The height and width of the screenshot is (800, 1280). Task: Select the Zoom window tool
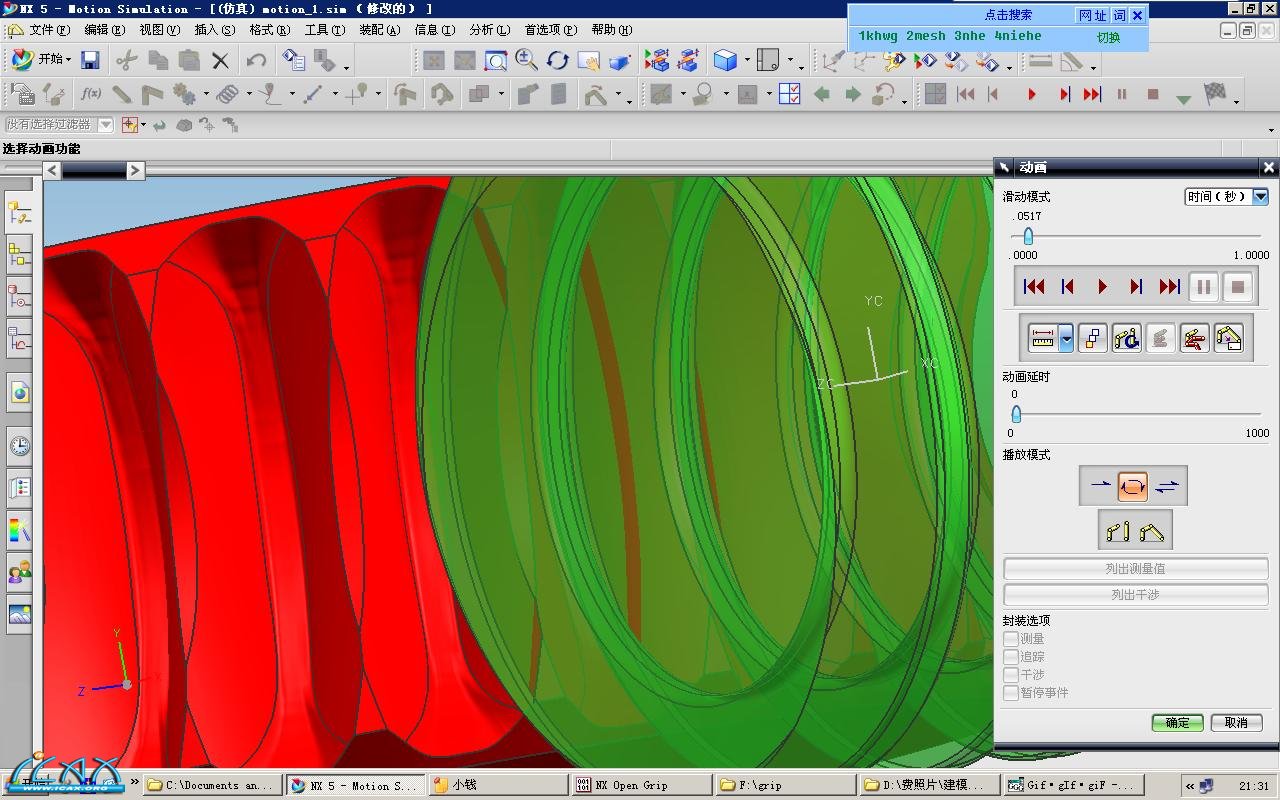point(496,61)
